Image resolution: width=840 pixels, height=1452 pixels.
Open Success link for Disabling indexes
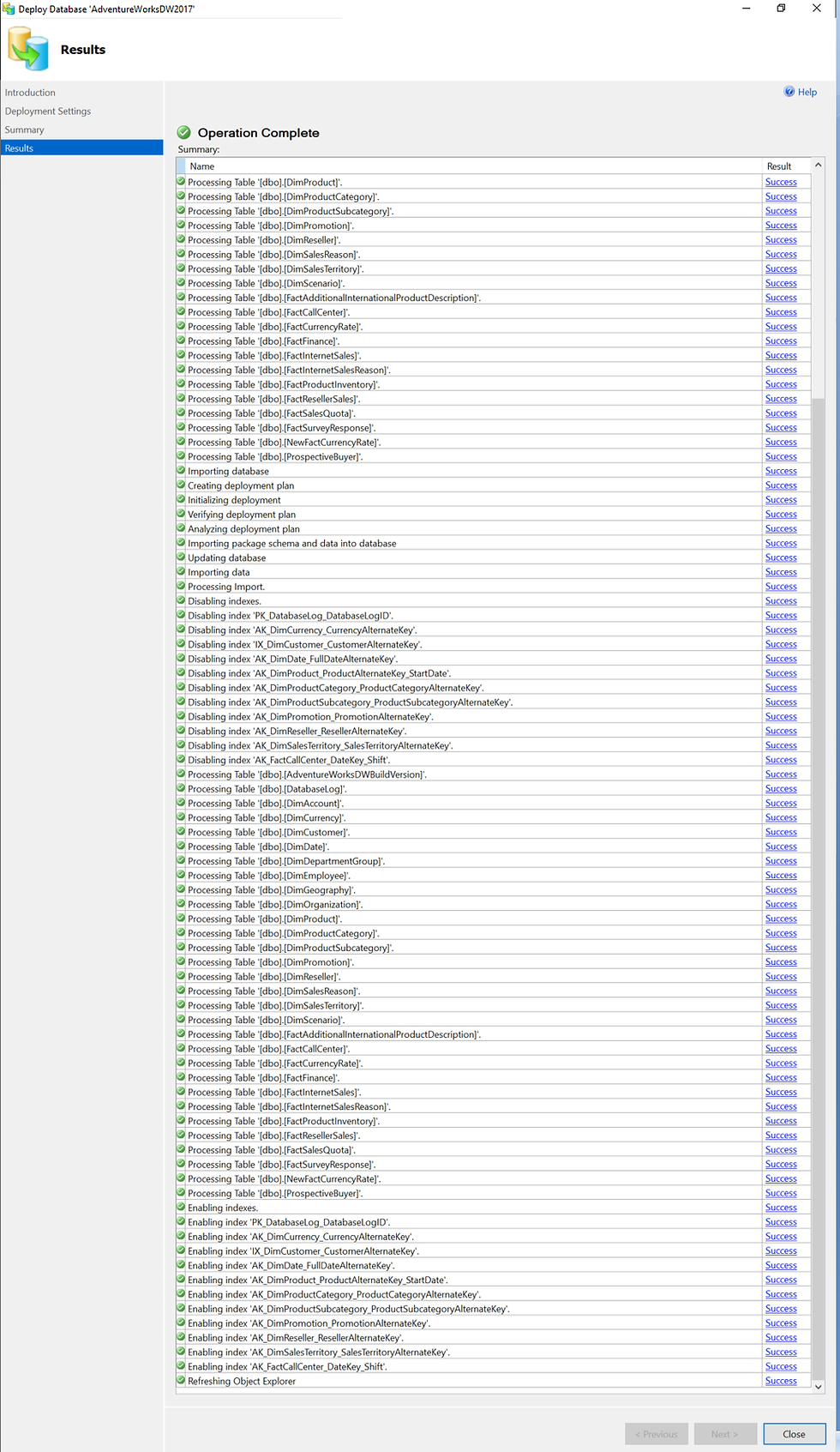click(x=781, y=601)
